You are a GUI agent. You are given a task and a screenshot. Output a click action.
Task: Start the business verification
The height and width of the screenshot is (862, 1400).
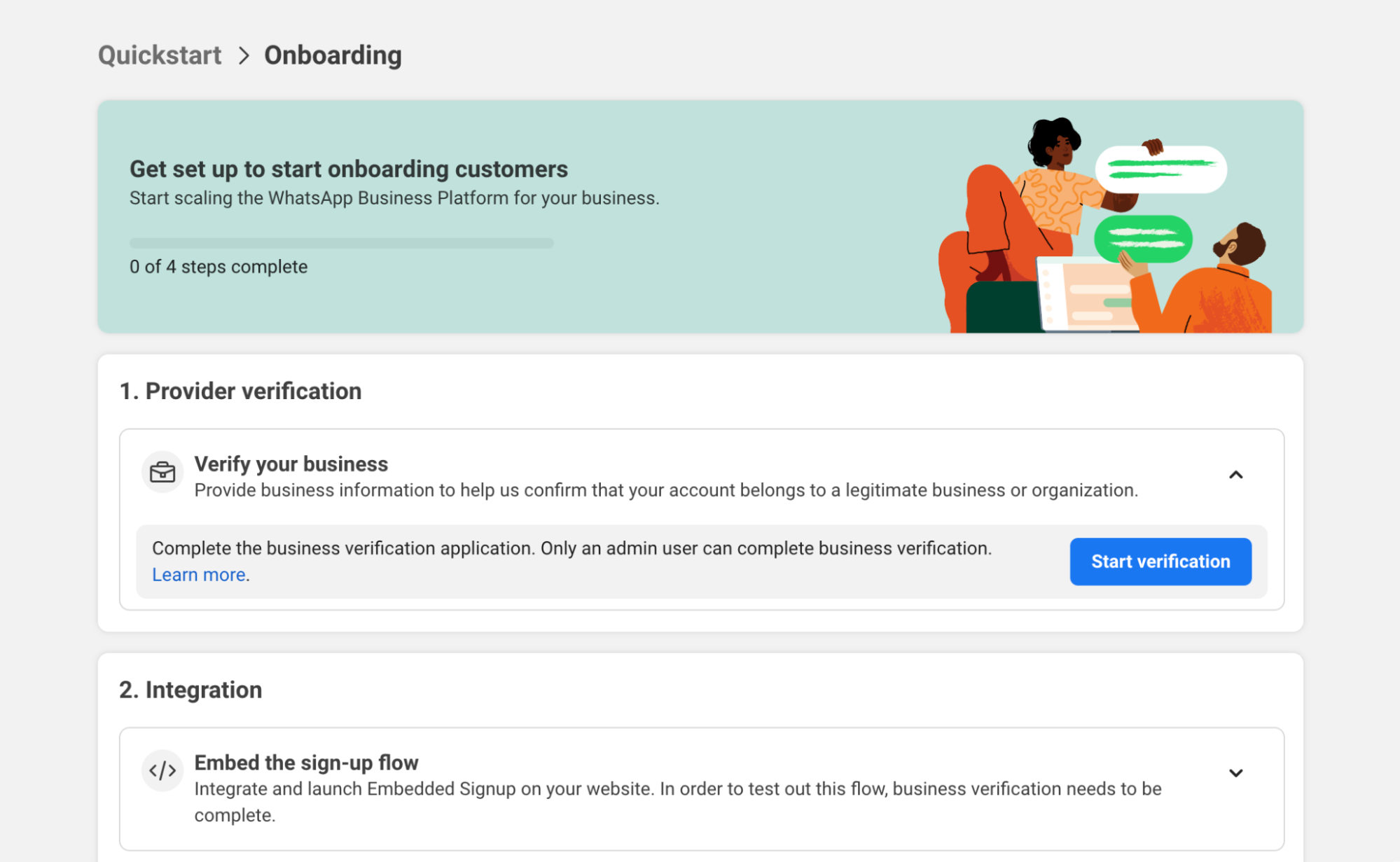point(1160,562)
